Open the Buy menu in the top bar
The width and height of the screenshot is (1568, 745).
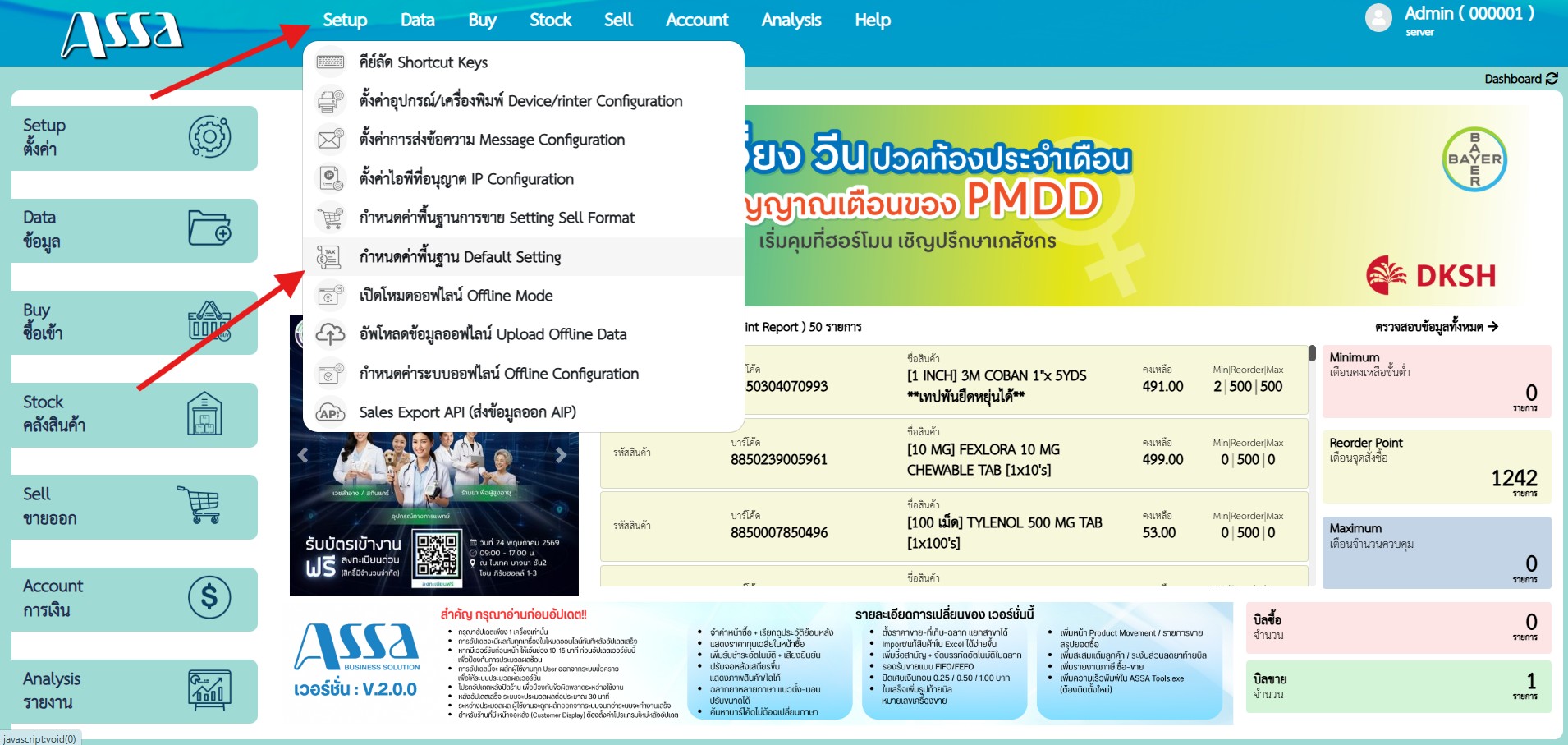tap(482, 21)
